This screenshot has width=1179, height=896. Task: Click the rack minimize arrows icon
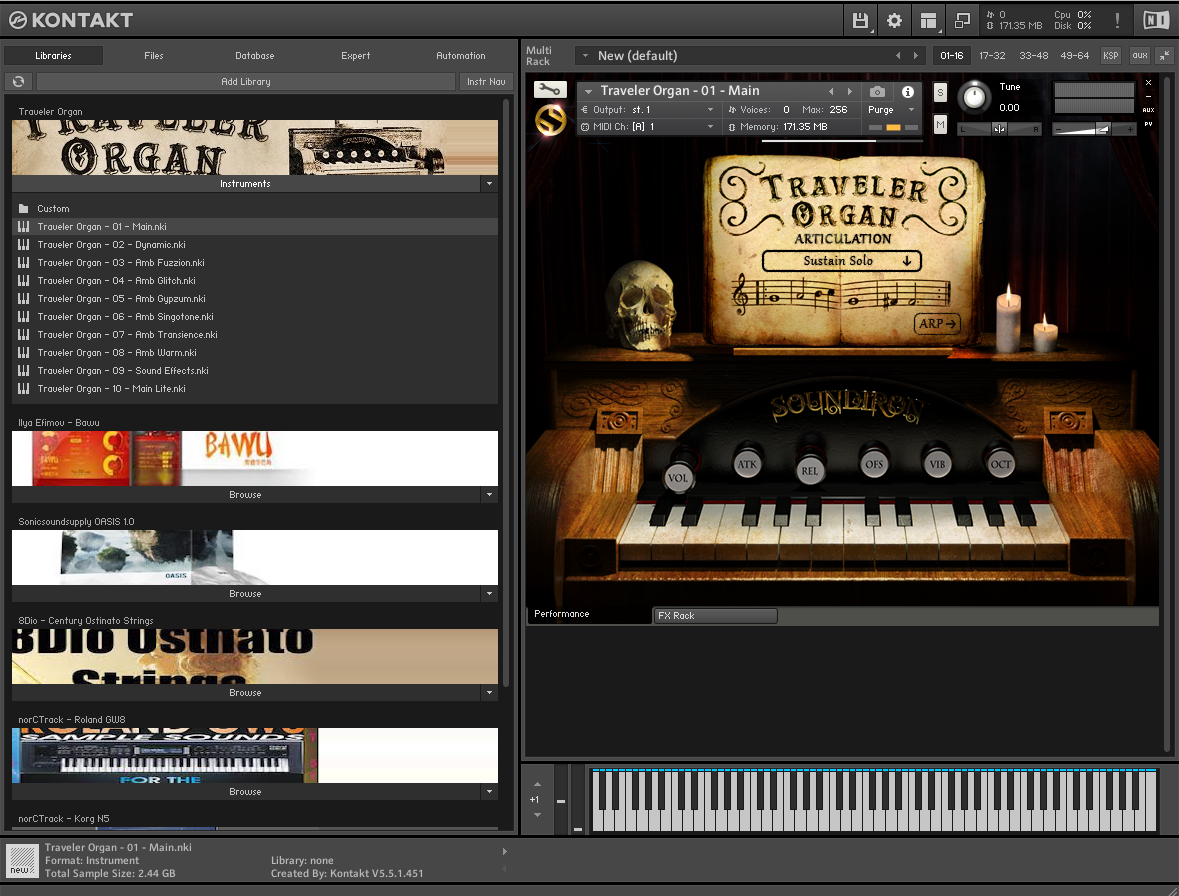click(1164, 56)
